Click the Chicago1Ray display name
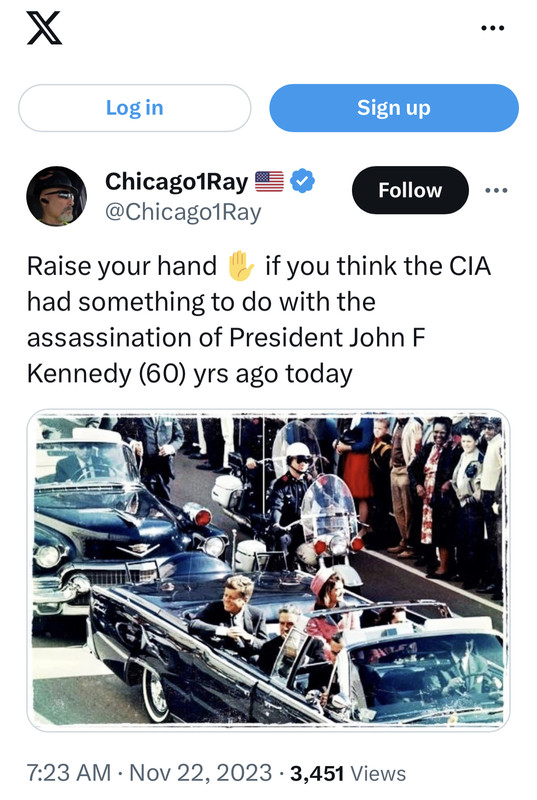 point(176,181)
